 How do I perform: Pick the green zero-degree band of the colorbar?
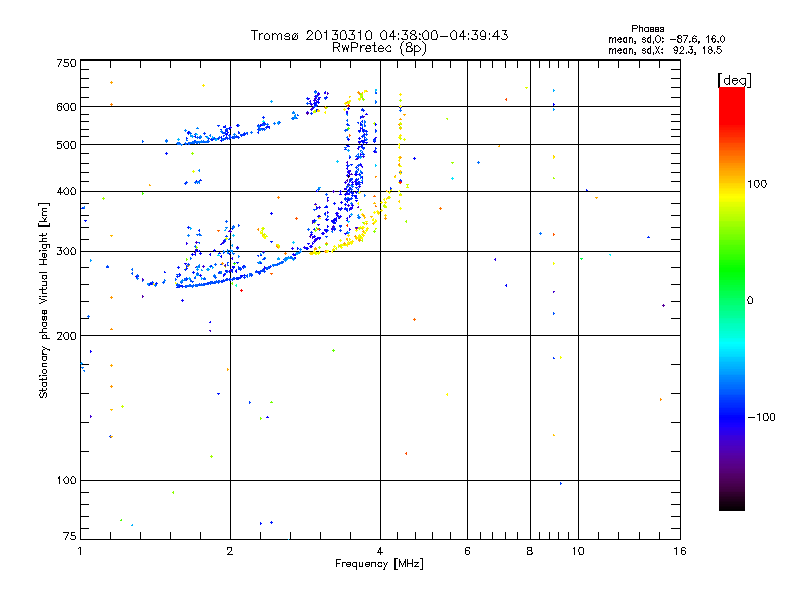(x=732, y=300)
